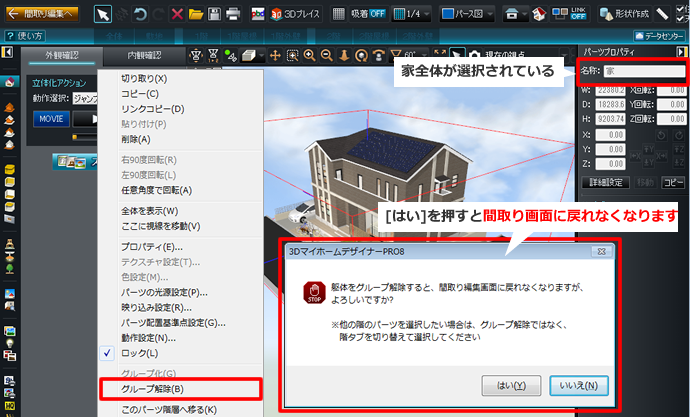The image size is (690, 417).
Task: Click the movie playback slider bar
Action: click(85, 135)
